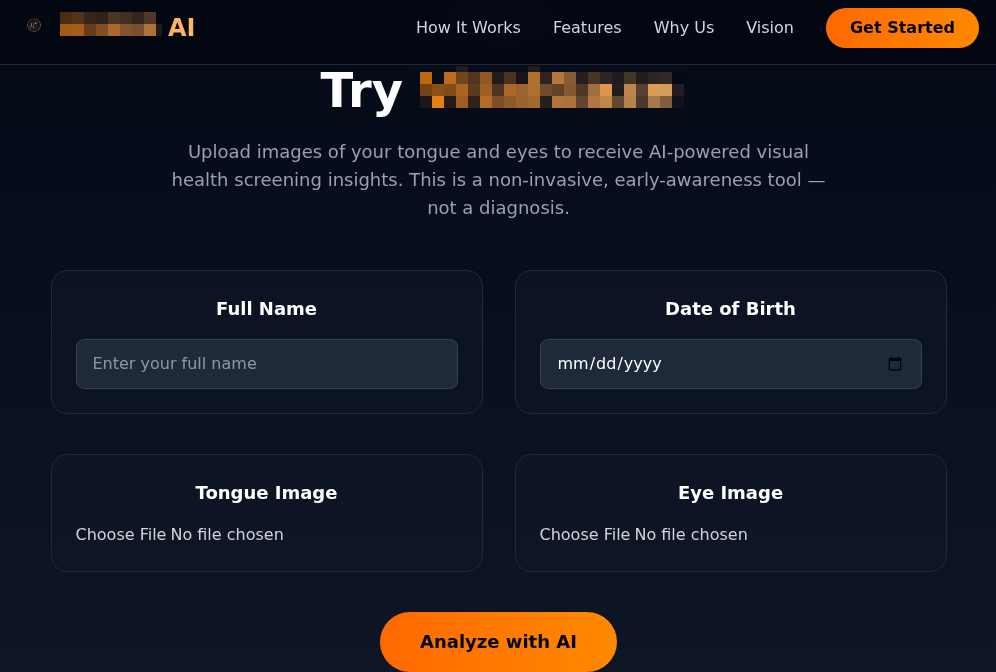996x672 pixels.
Task: Click the Eye Image heading
Action: (730, 493)
